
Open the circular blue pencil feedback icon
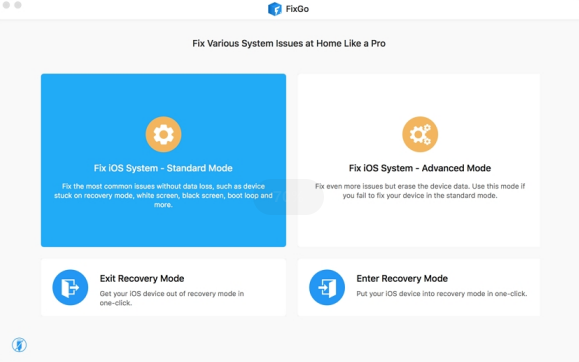pyautogui.click(x=19, y=345)
